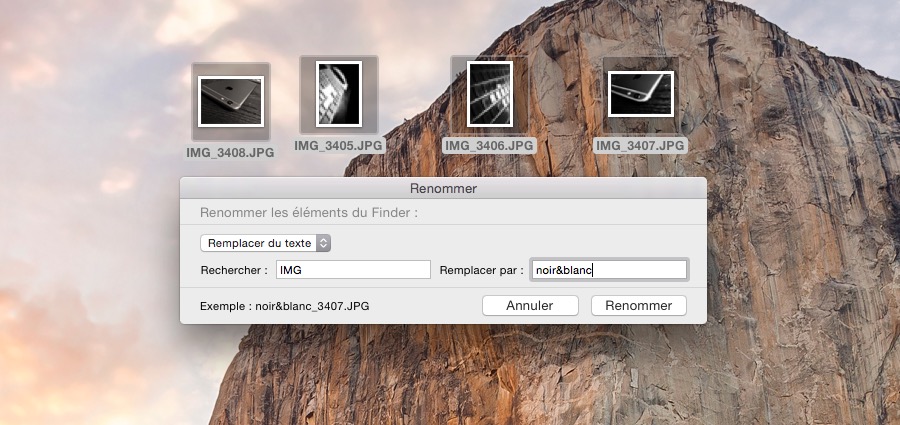Screen dimensions: 900x425
Task: Select the IMG_3405.JPG file thumbnail
Action: pyautogui.click(x=339, y=94)
